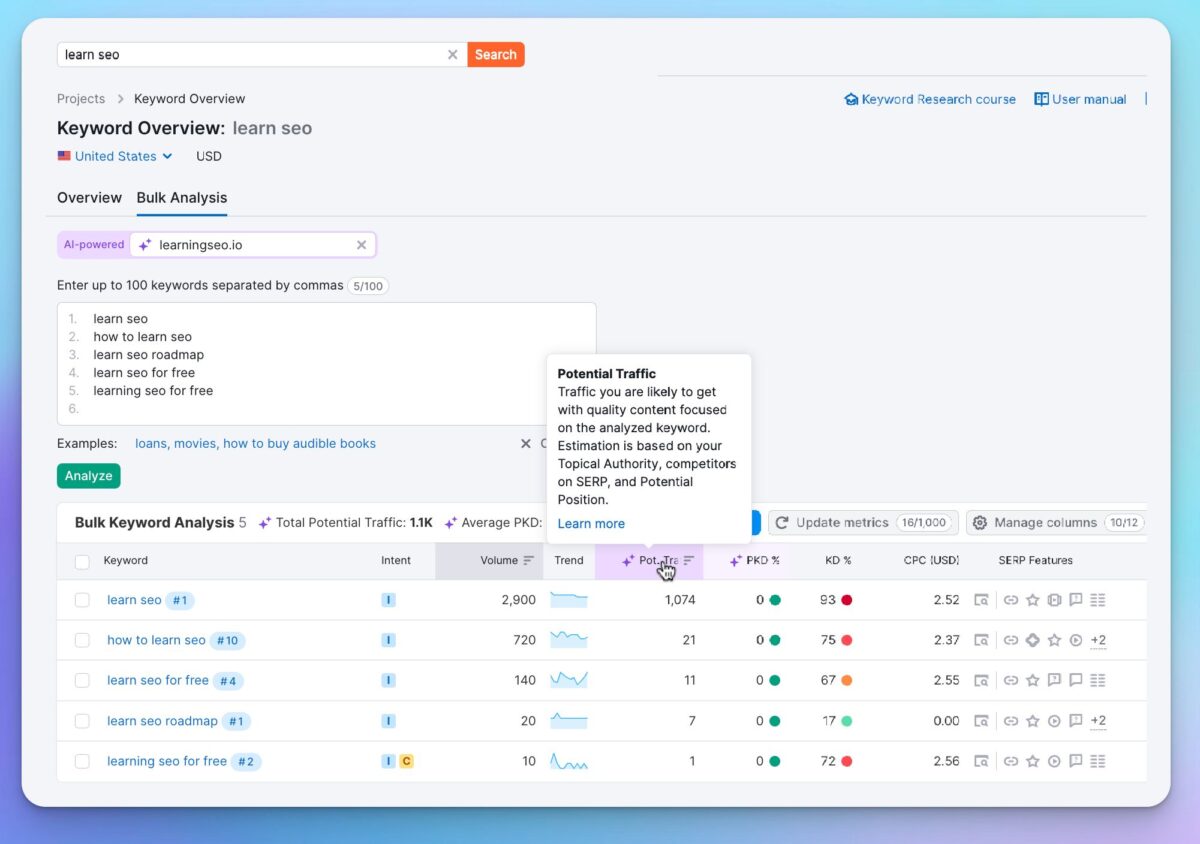
Task: Open the United States country dropdown
Action: [114, 156]
